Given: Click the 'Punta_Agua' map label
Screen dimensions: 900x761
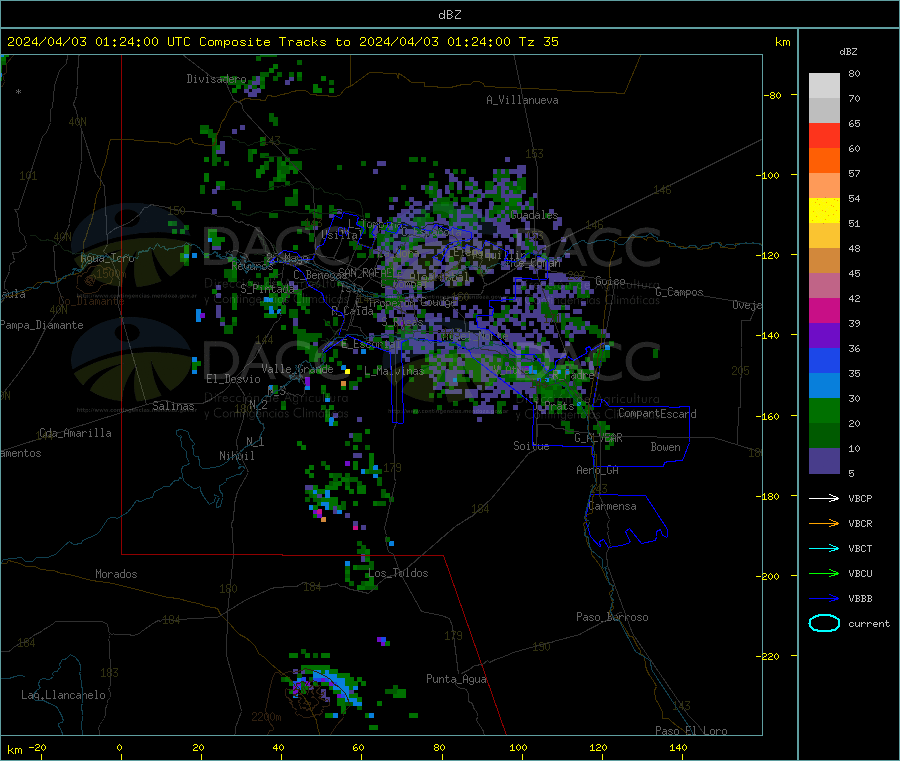Looking at the screenshot, I should click(x=456, y=679).
